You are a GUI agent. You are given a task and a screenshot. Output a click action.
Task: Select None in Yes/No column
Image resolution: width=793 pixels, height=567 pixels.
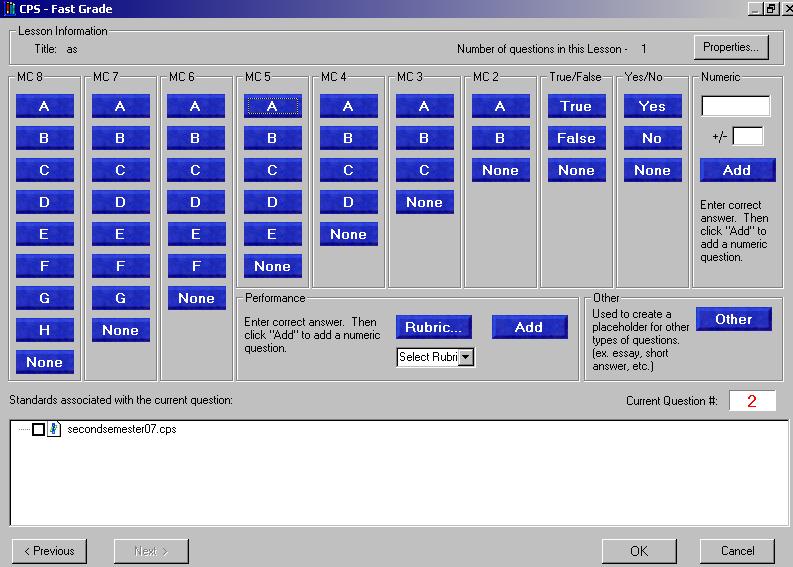(652, 170)
